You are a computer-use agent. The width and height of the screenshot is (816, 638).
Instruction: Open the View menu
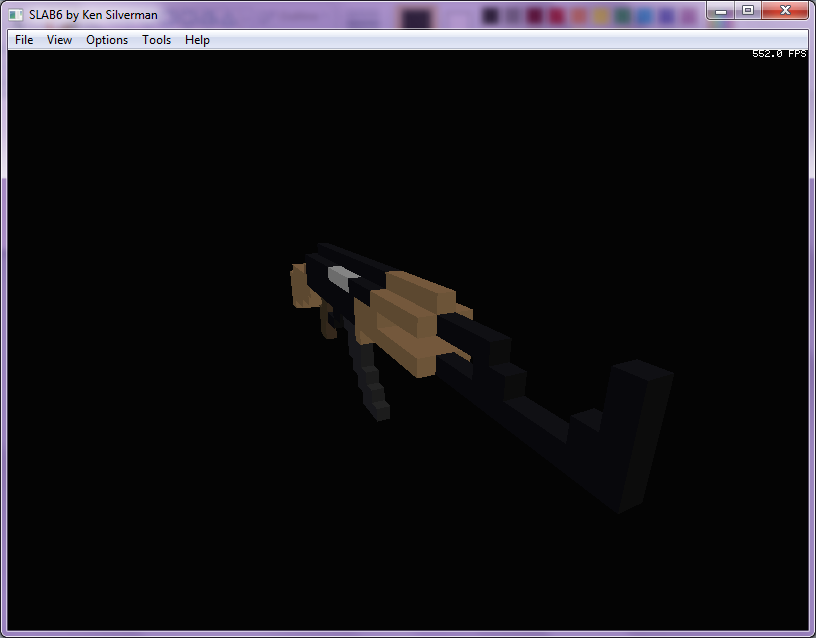59,40
